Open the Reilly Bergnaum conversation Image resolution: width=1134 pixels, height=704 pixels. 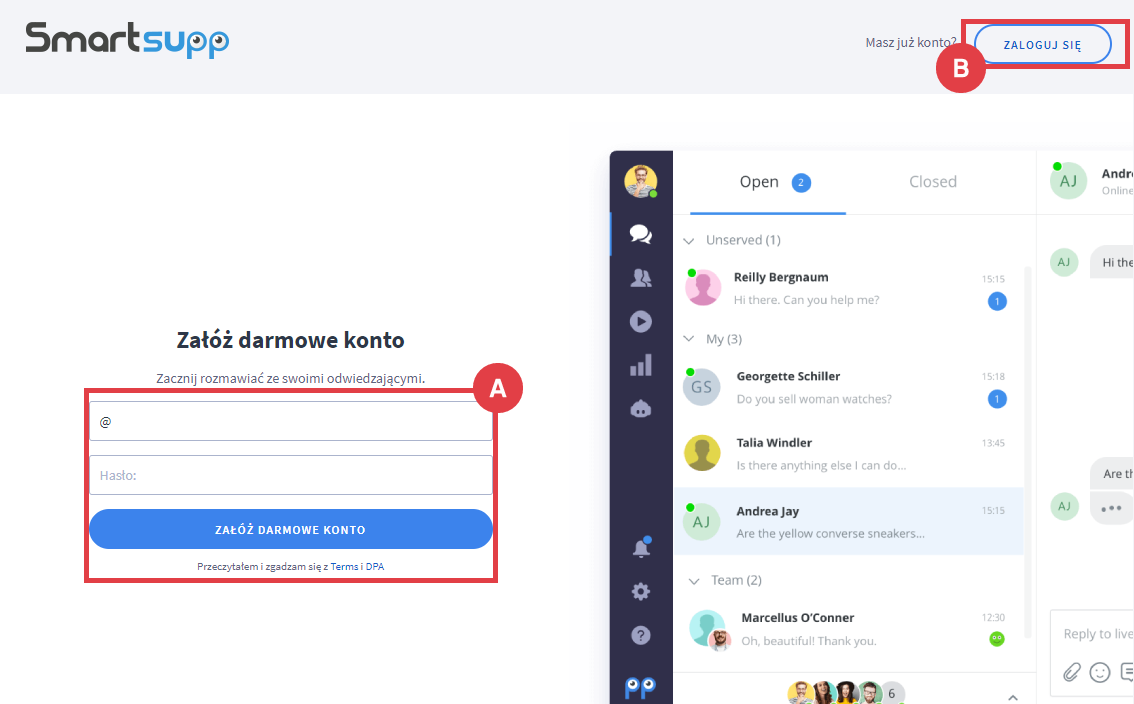(x=848, y=288)
